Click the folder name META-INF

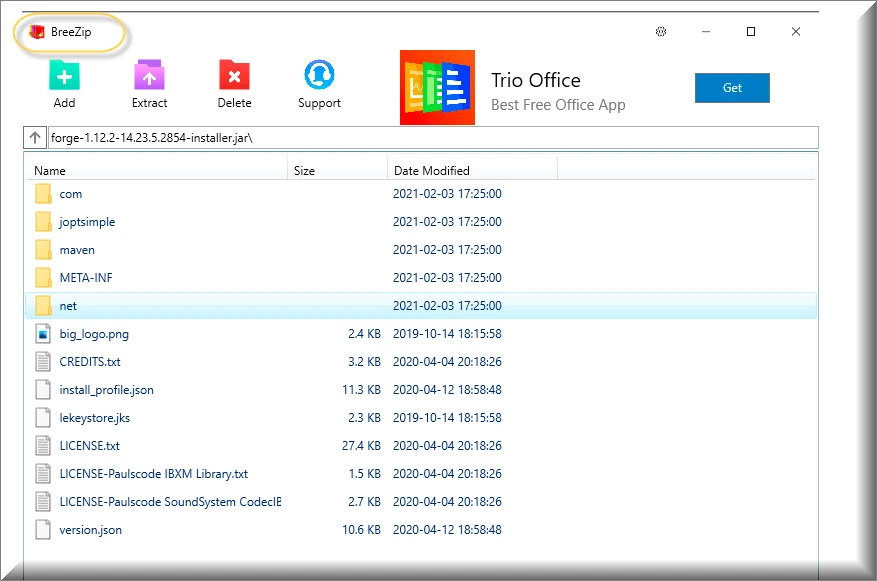point(86,278)
